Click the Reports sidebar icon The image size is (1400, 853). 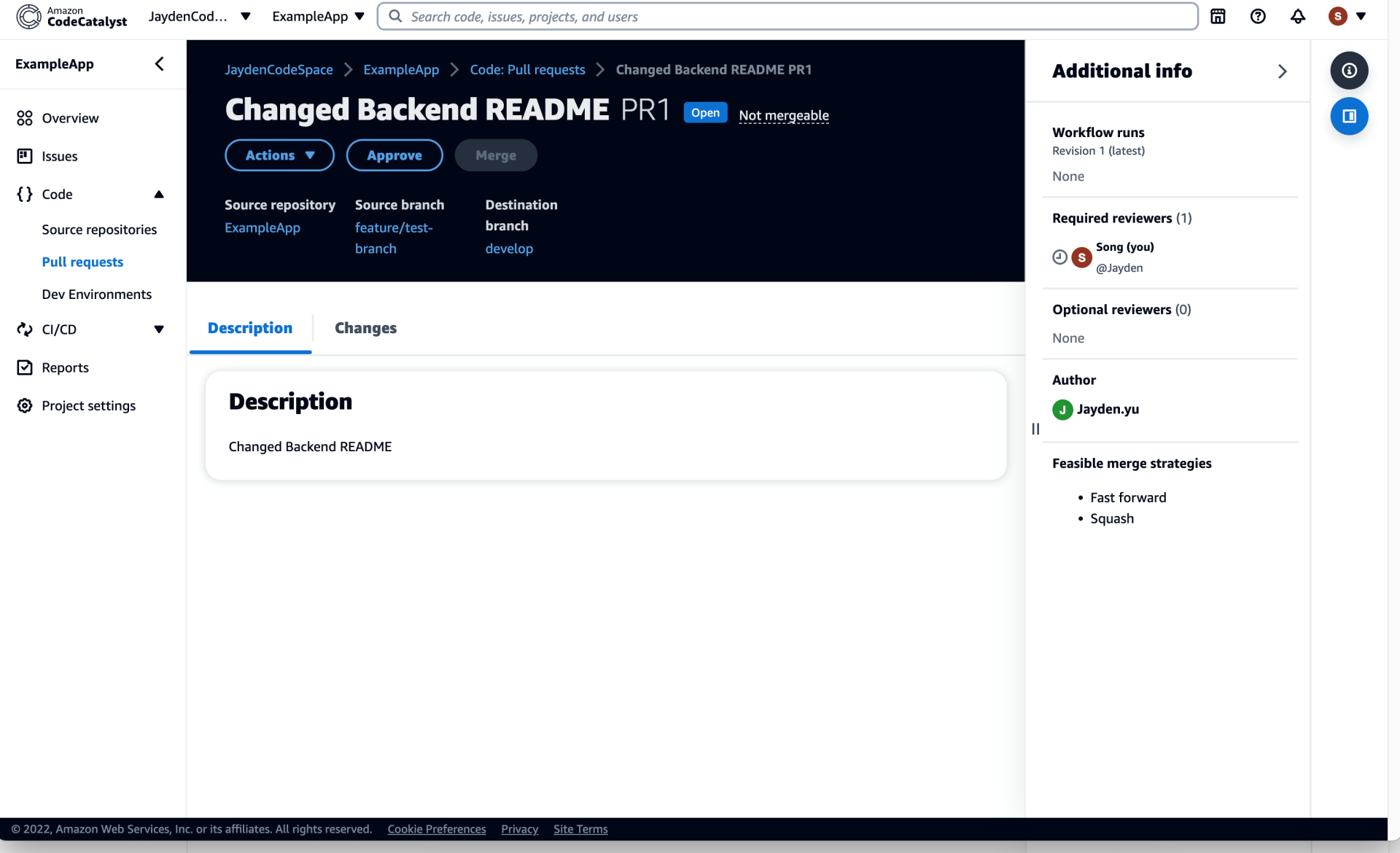25,367
